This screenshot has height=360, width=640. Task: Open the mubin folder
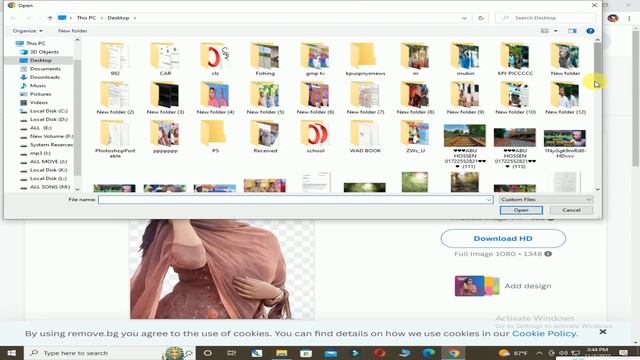click(465, 59)
